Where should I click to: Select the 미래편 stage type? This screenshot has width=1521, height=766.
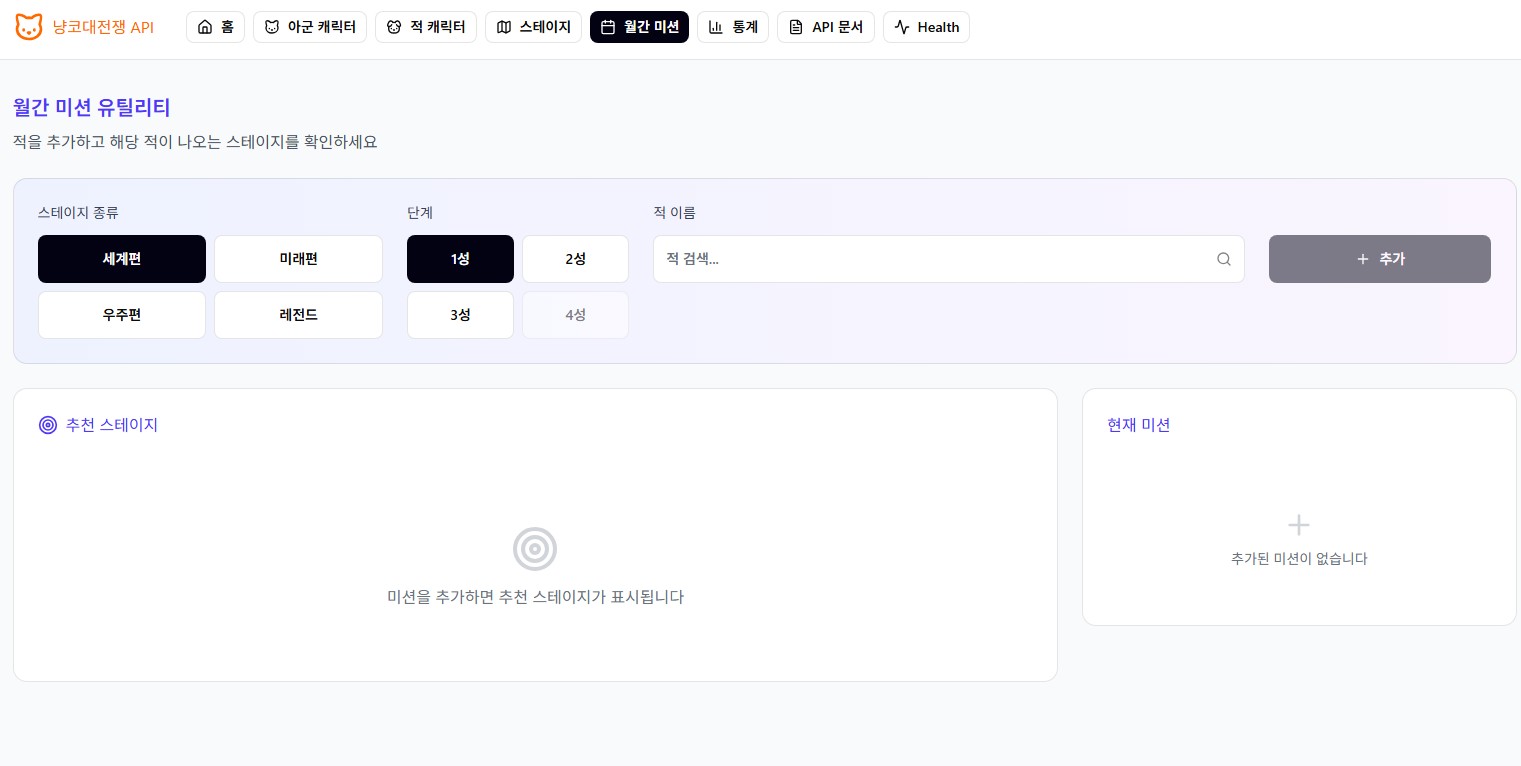[x=298, y=259]
